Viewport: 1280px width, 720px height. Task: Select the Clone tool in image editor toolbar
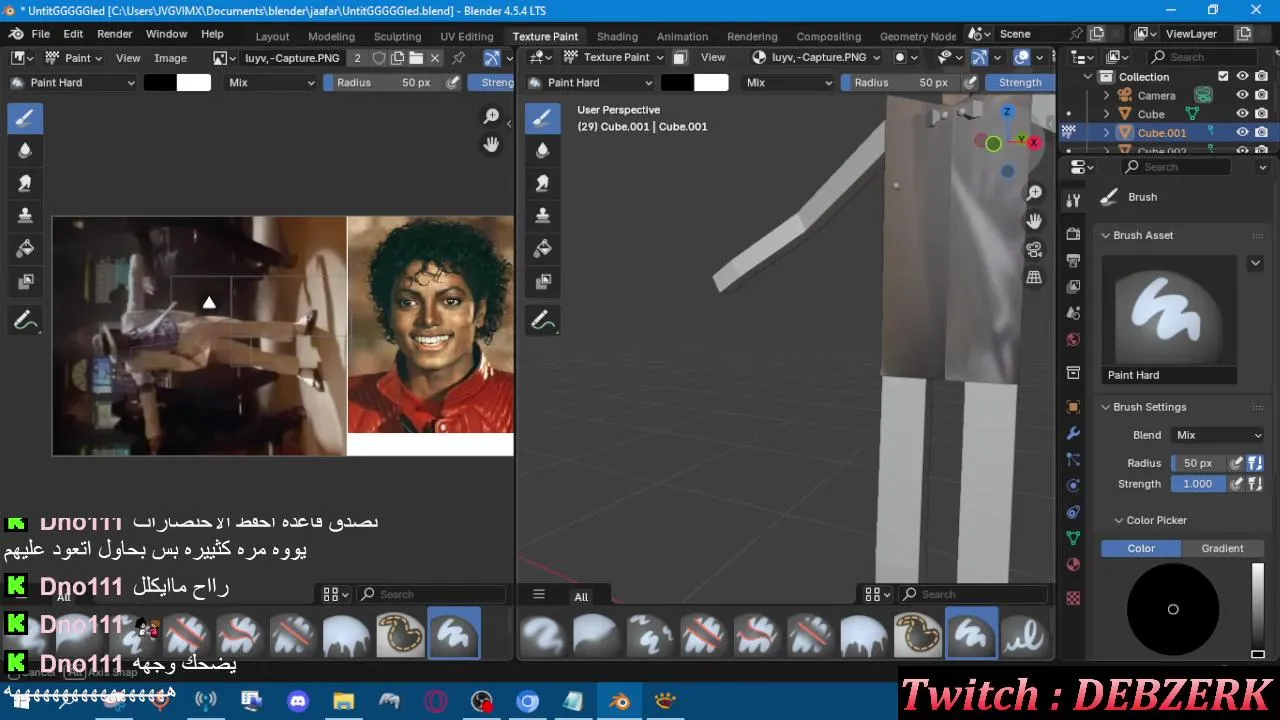tap(25, 216)
